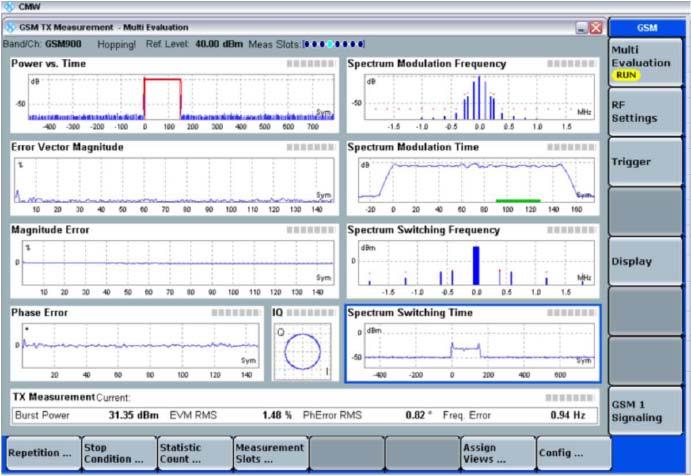Click Power vs. Time statistics progress bar
The width and height of the screenshot is (691, 476).
pyautogui.click(x=311, y=64)
